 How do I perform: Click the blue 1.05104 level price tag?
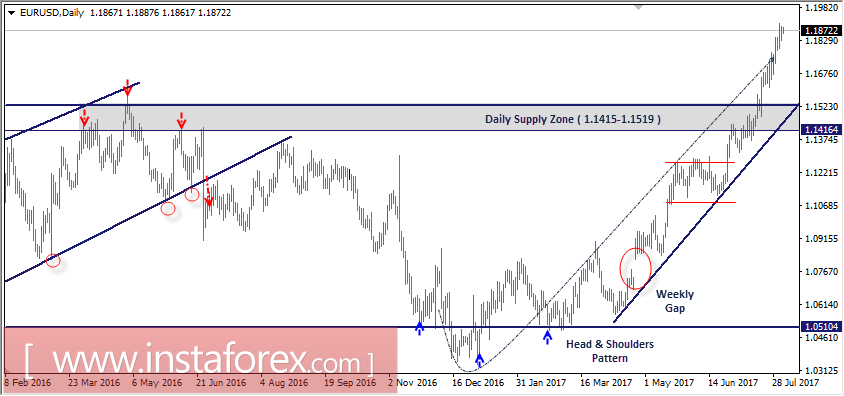pyautogui.click(x=820, y=327)
